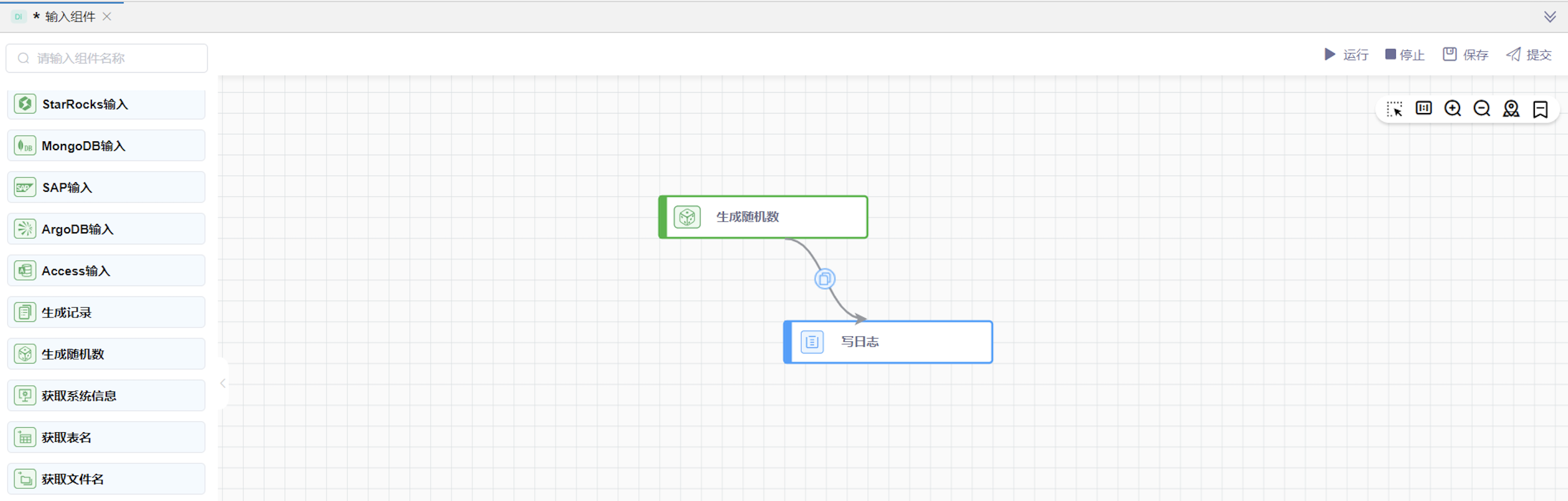Click the marquee selection tool icon

pos(1394,109)
